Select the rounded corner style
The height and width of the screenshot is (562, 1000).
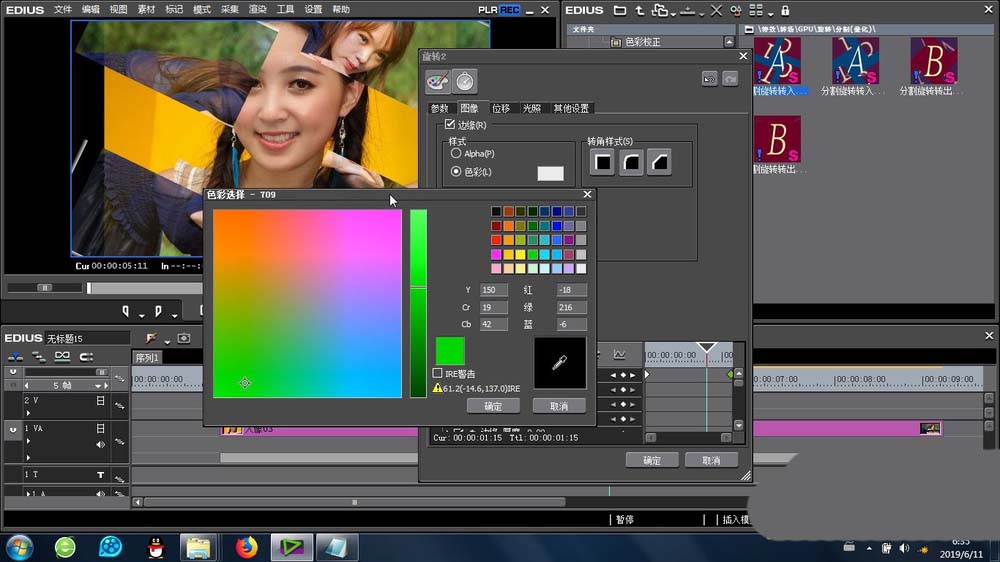631,162
